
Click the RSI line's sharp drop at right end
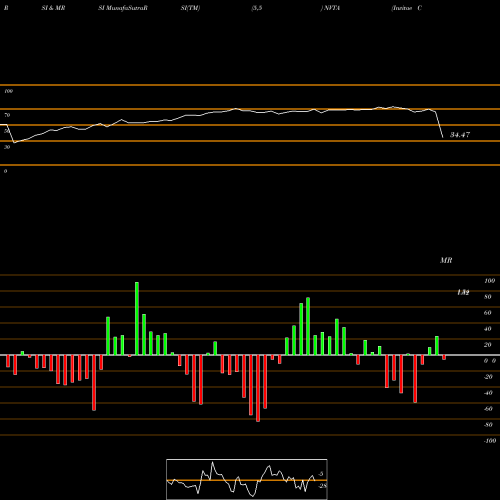click(x=439, y=125)
